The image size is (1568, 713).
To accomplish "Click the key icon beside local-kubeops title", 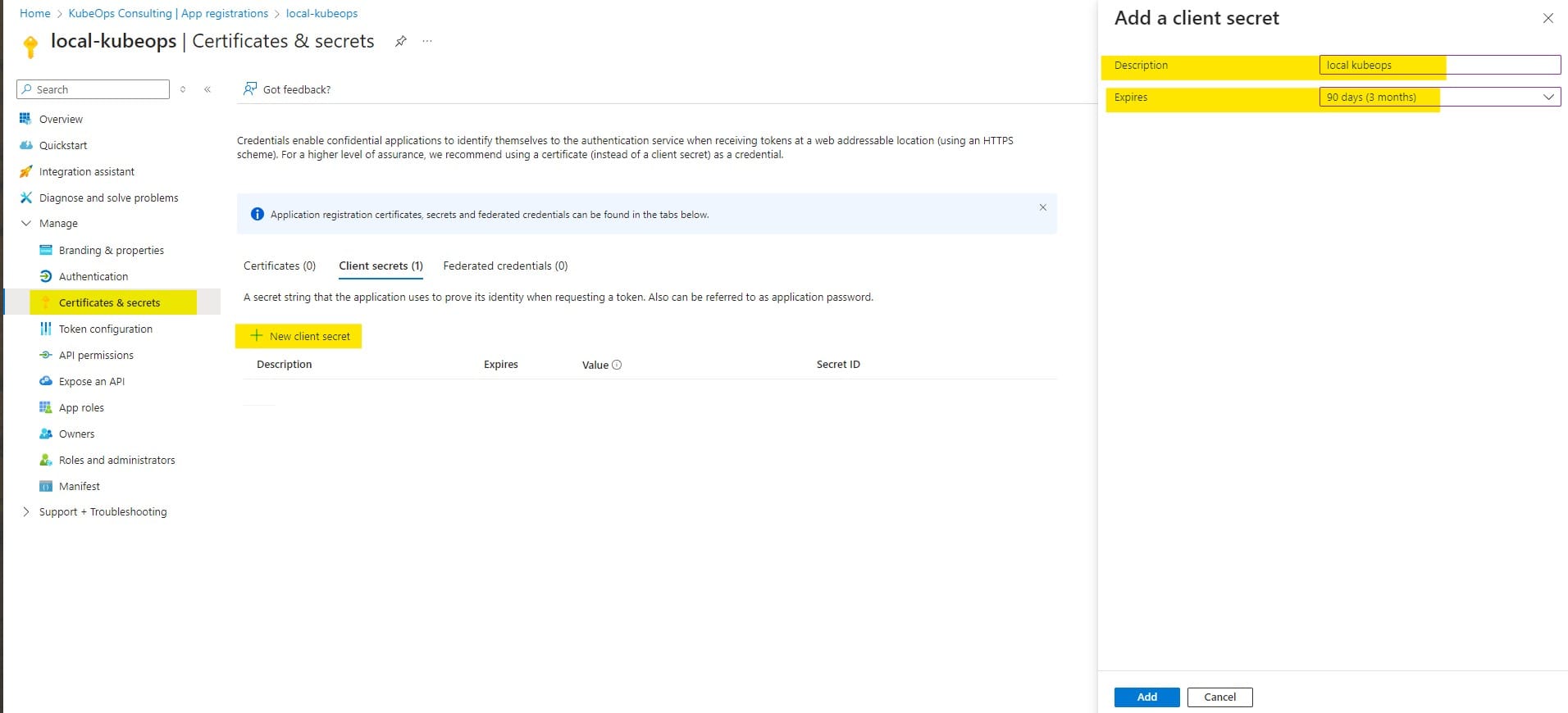I will pos(30,47).
